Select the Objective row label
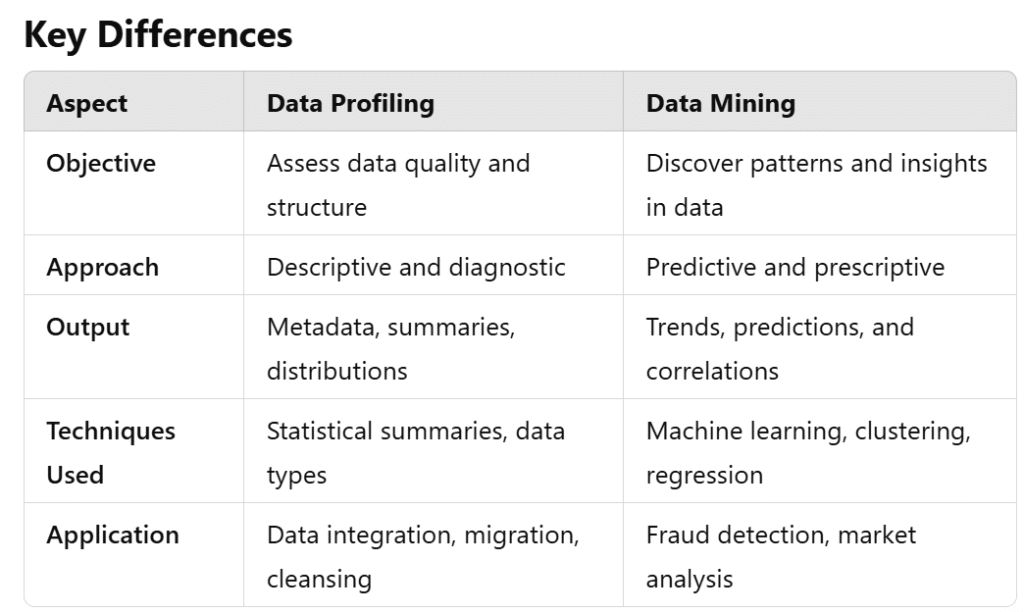This screenshot has height=612, width=1024. click(101, 163)
